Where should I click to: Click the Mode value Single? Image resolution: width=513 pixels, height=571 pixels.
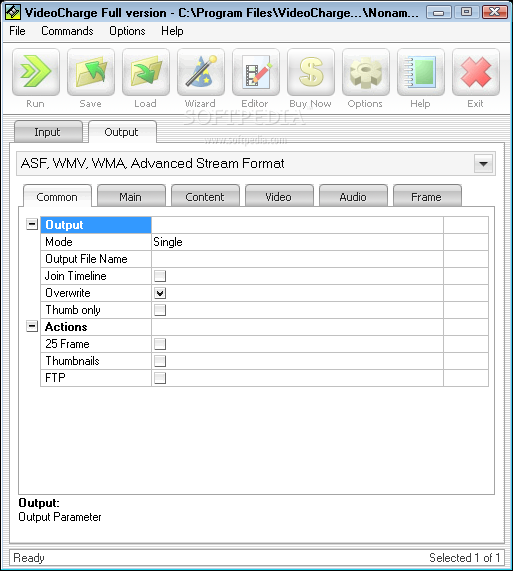click(x=168, y=242)
